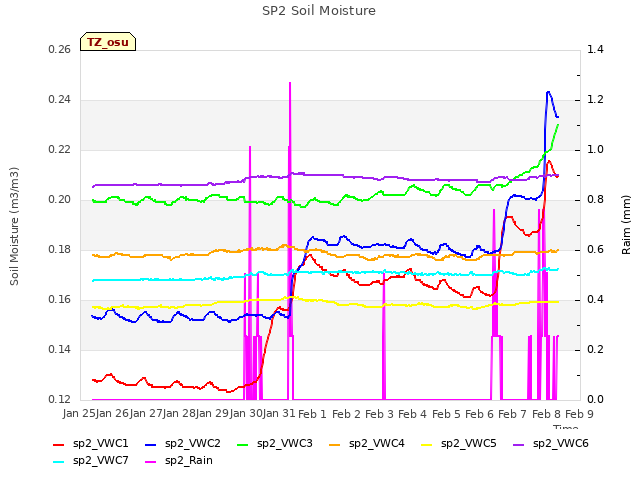Screen dimensions: 640x480
Task: Click the yellow sp2_VWC5 legend swatch
Action: point(426,444)
